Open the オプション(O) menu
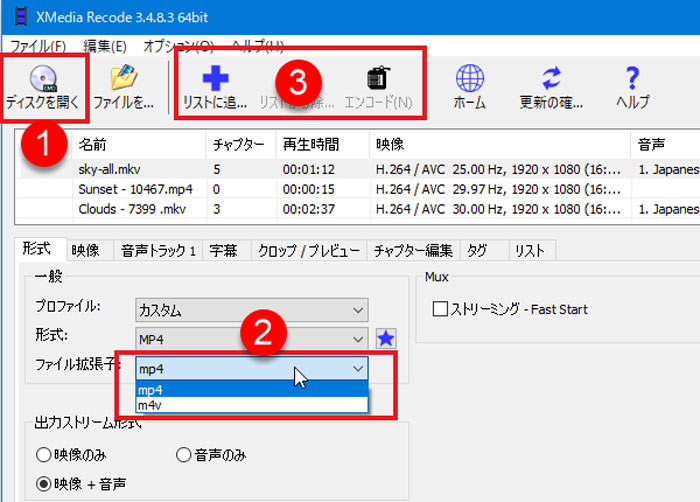The height and width of the screenshot is (502, 700). (x=179, y=46)
